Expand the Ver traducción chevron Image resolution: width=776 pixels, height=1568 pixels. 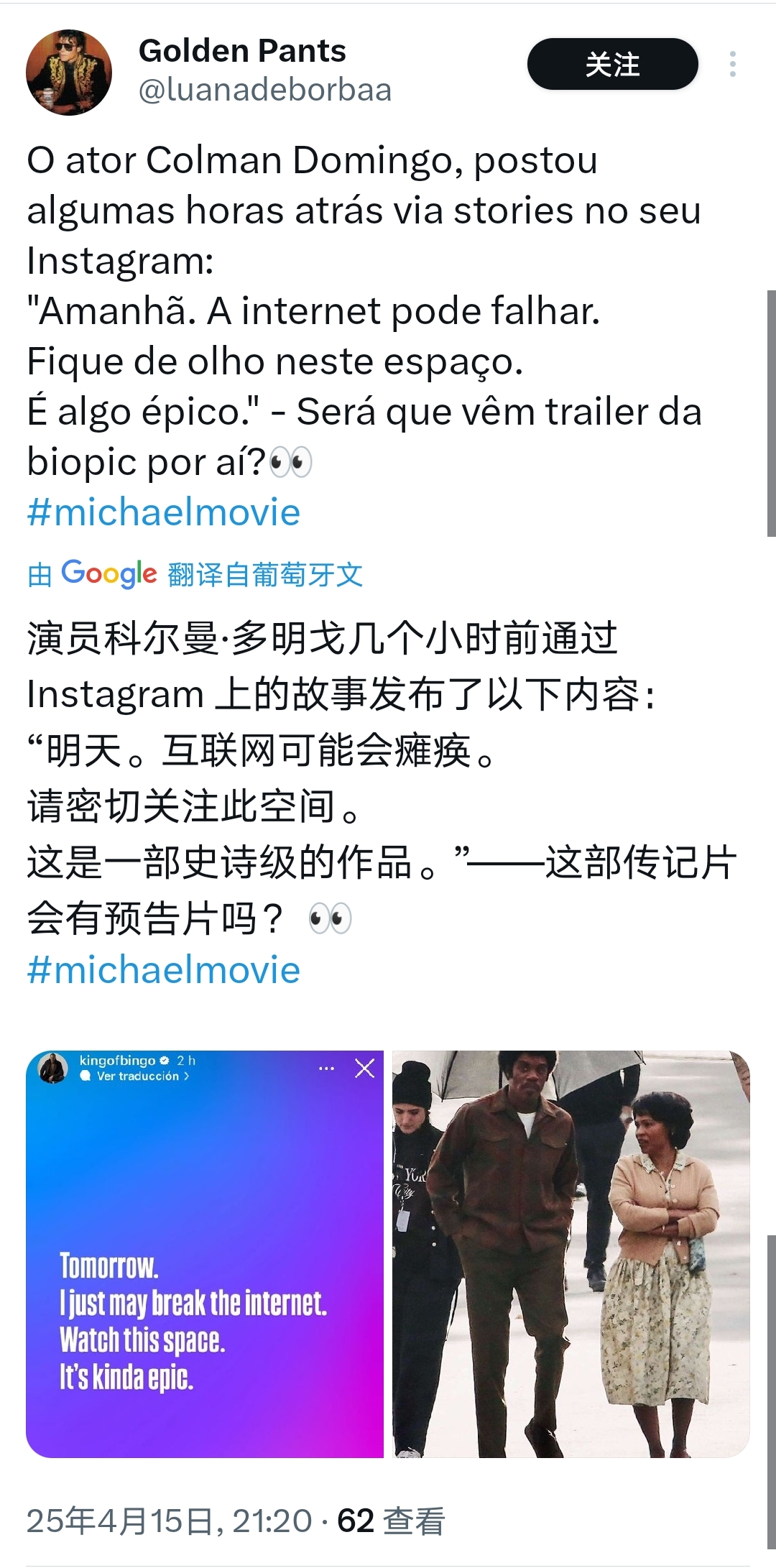tap(187, 1076)
